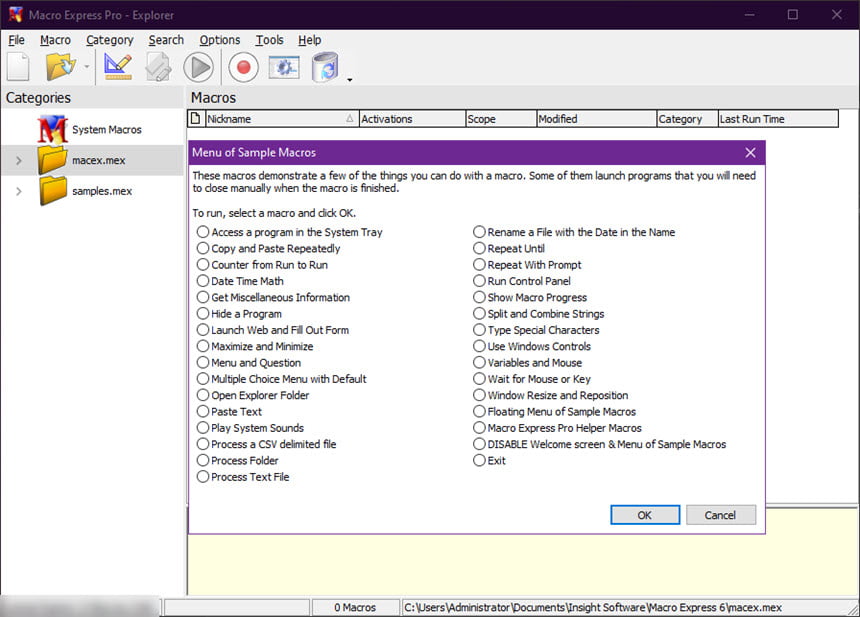Click the Macro Express app icon in the title bar
Image resolution: width=860 pixels, height=617 pixels.
[x=15, y=14]
